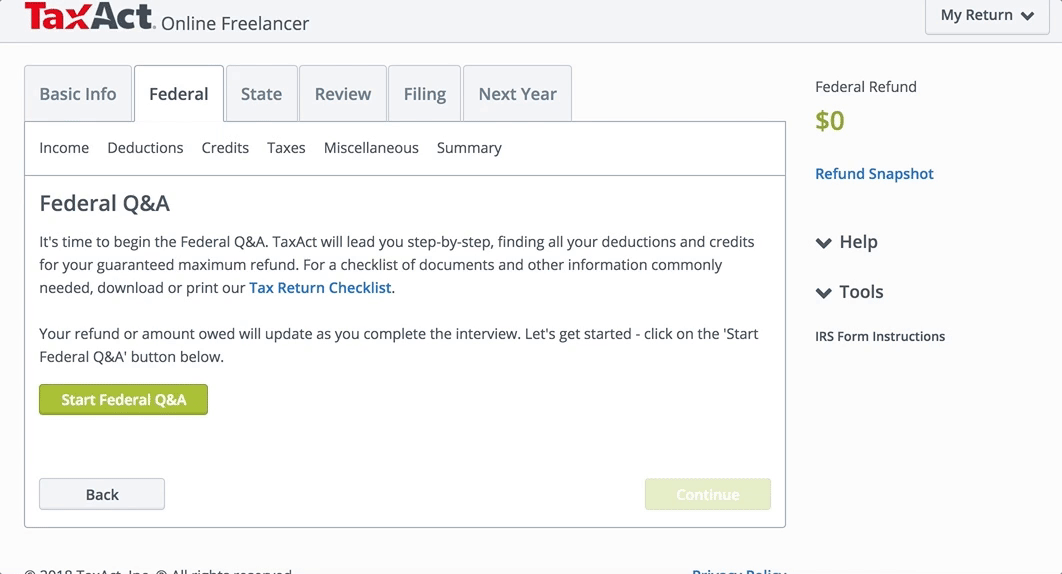Click the Online Freelancer product title
This screenshot has width=1062, height=574.
235,24
